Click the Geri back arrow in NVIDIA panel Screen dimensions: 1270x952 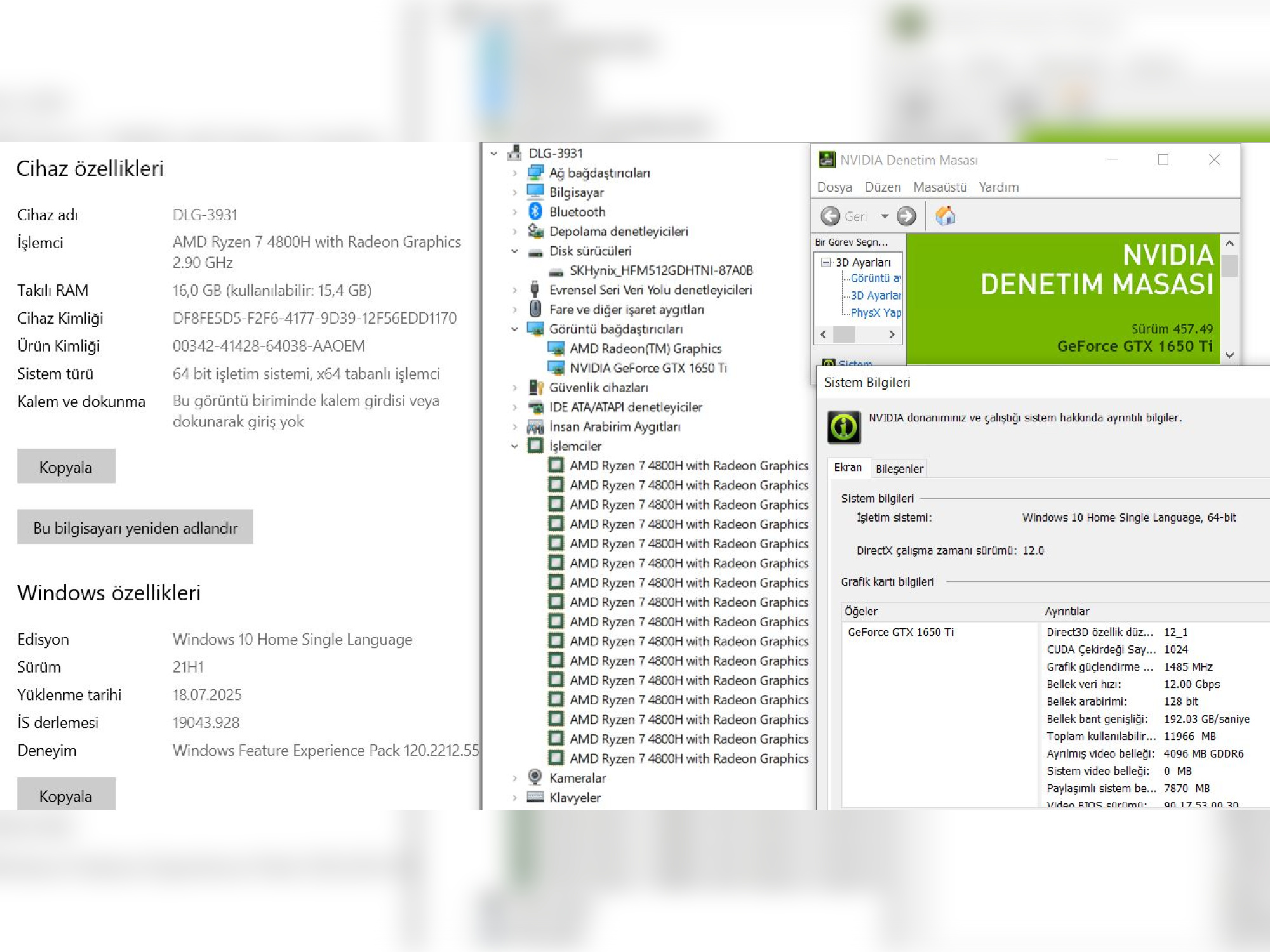830,216
